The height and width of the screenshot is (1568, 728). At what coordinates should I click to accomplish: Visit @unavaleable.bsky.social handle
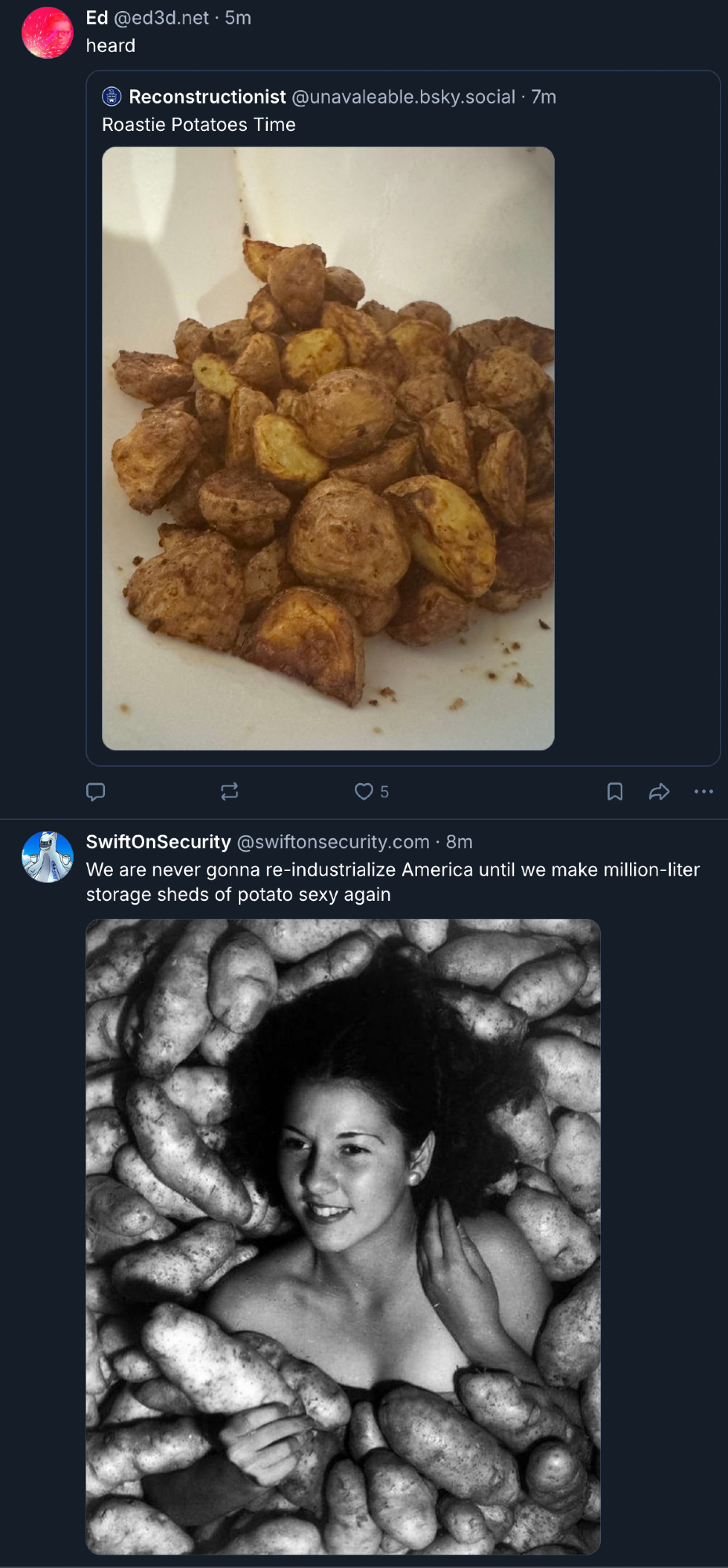pyautogui.click(x=404, y=97)
